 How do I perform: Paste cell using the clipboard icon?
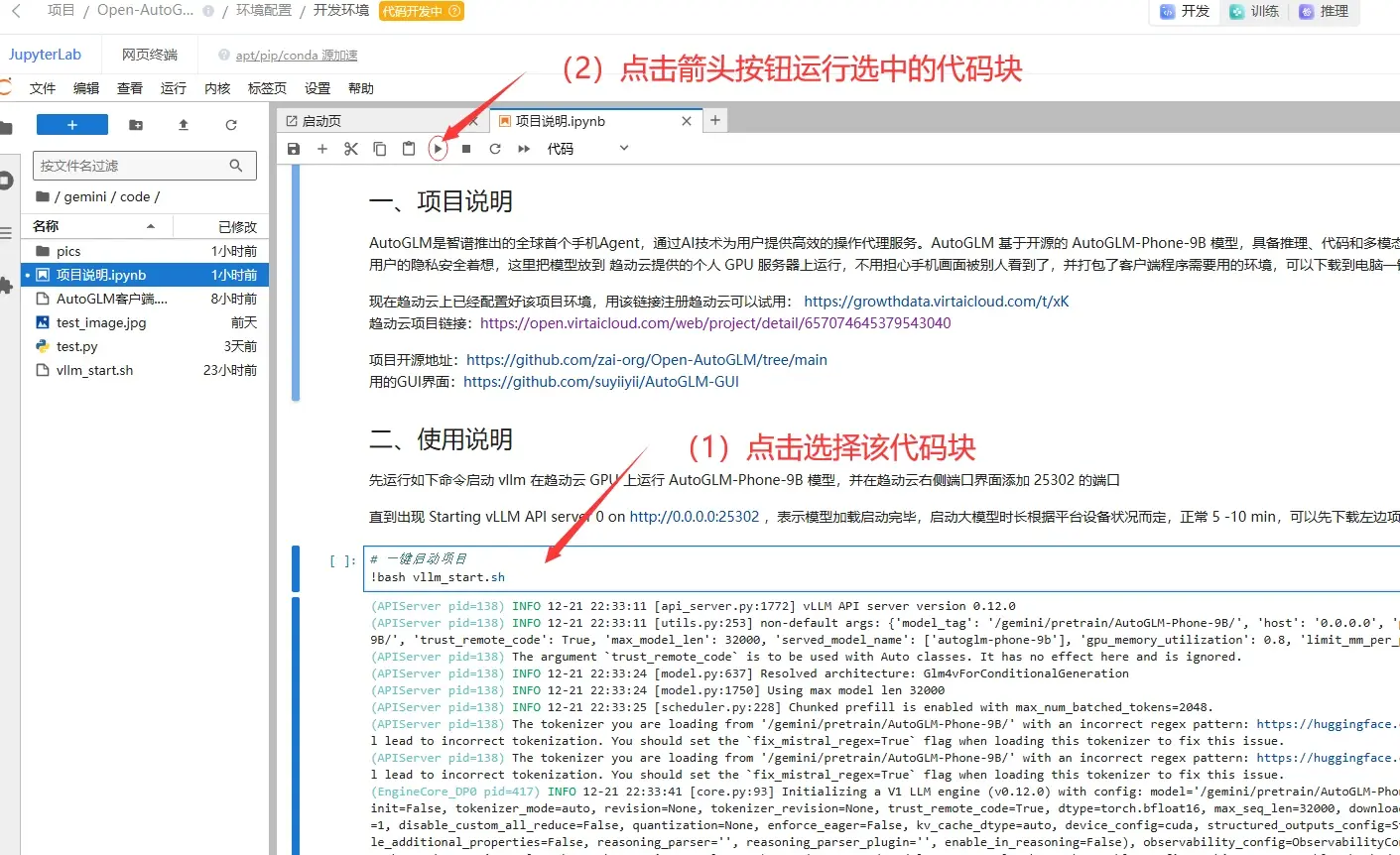tap(409, 149)
